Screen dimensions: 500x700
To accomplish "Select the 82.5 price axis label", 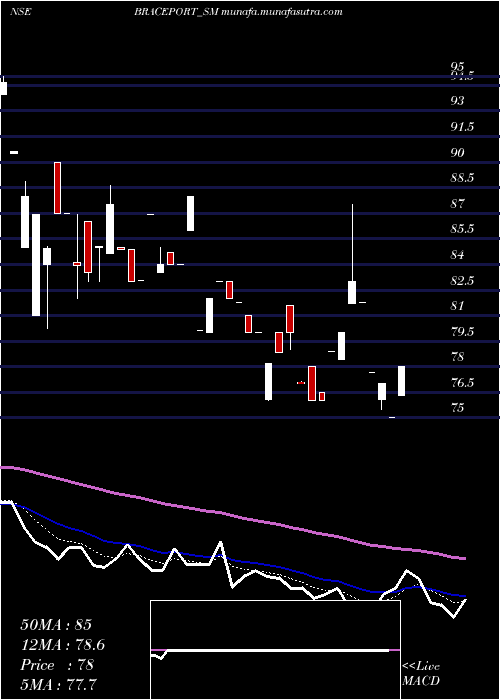I will 462,281.
